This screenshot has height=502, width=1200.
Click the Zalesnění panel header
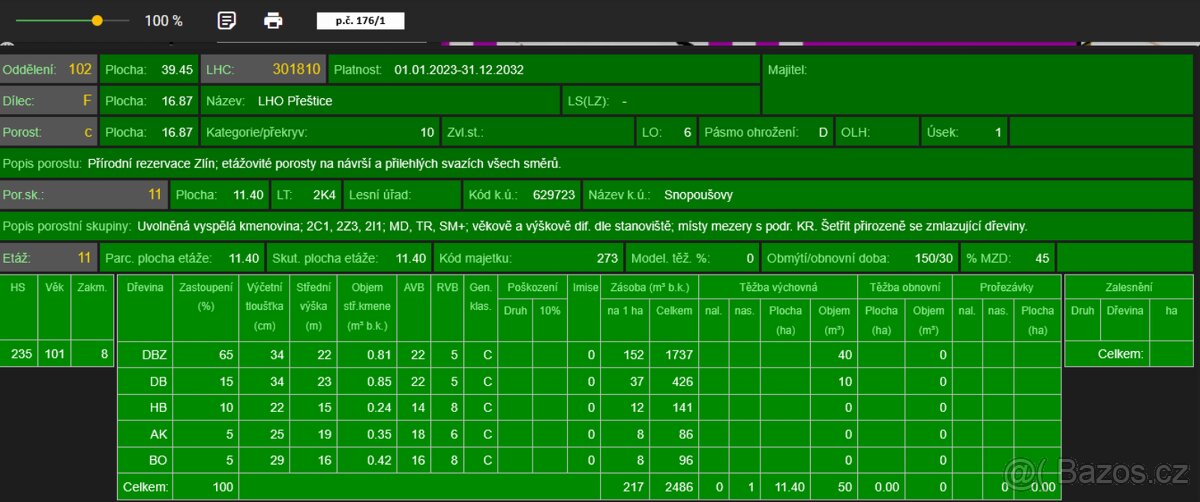pos(1130,287)
